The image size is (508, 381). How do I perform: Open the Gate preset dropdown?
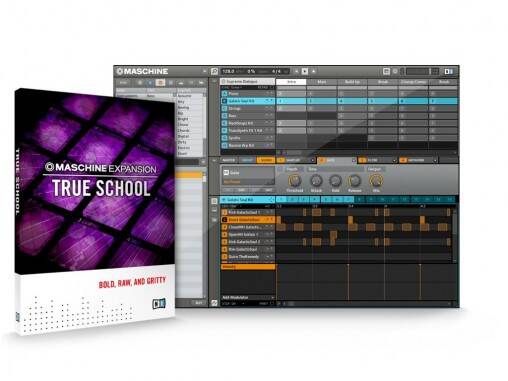click(x=247, y=182)
